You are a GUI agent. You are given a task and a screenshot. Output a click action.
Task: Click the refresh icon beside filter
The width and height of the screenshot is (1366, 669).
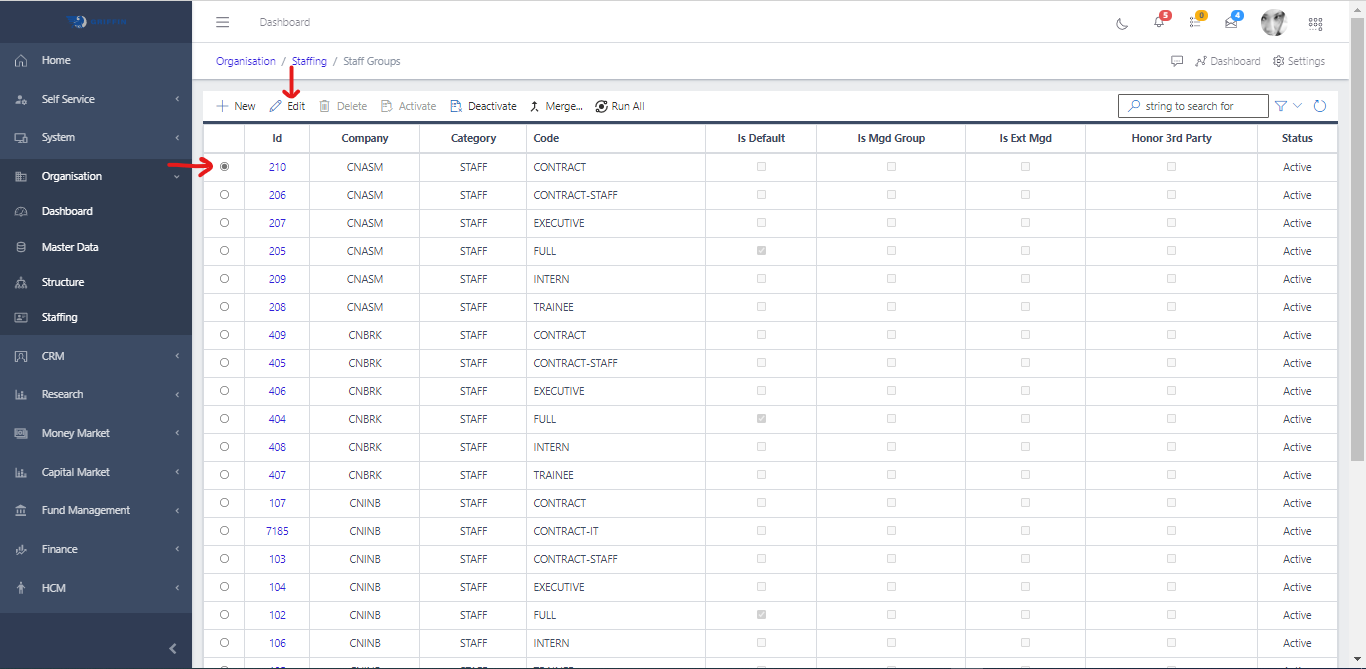[1320, 106]
